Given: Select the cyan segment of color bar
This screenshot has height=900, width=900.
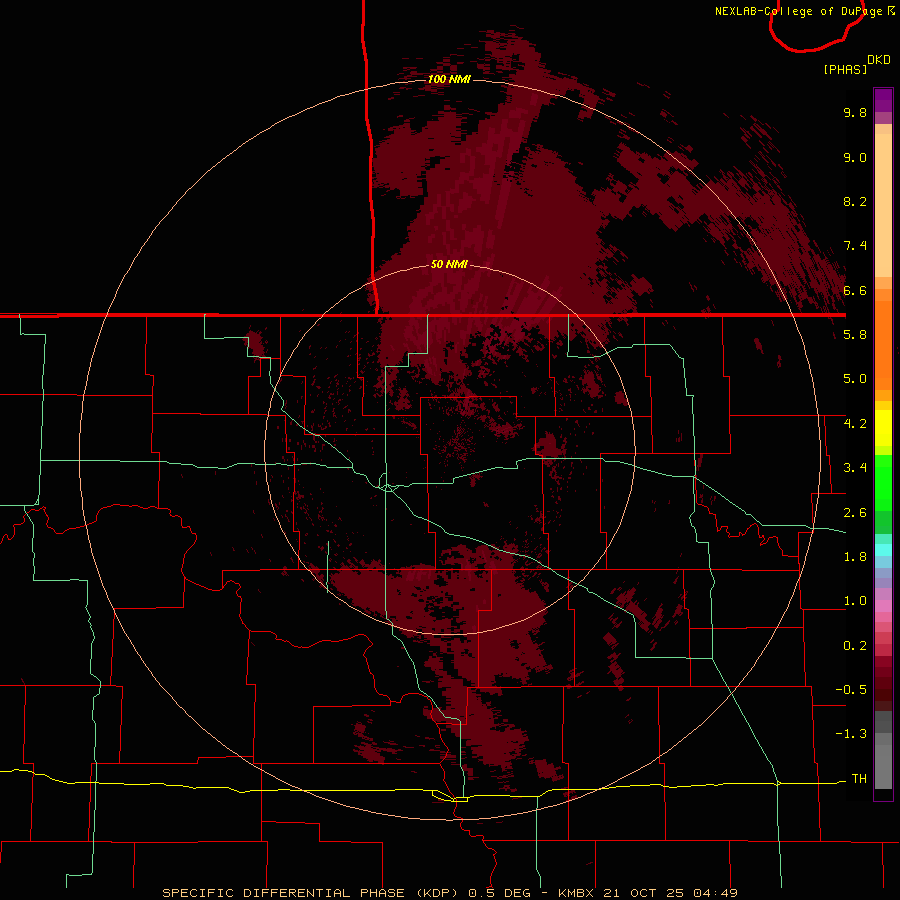Looking at the screenshot, I should pos(883,550).
